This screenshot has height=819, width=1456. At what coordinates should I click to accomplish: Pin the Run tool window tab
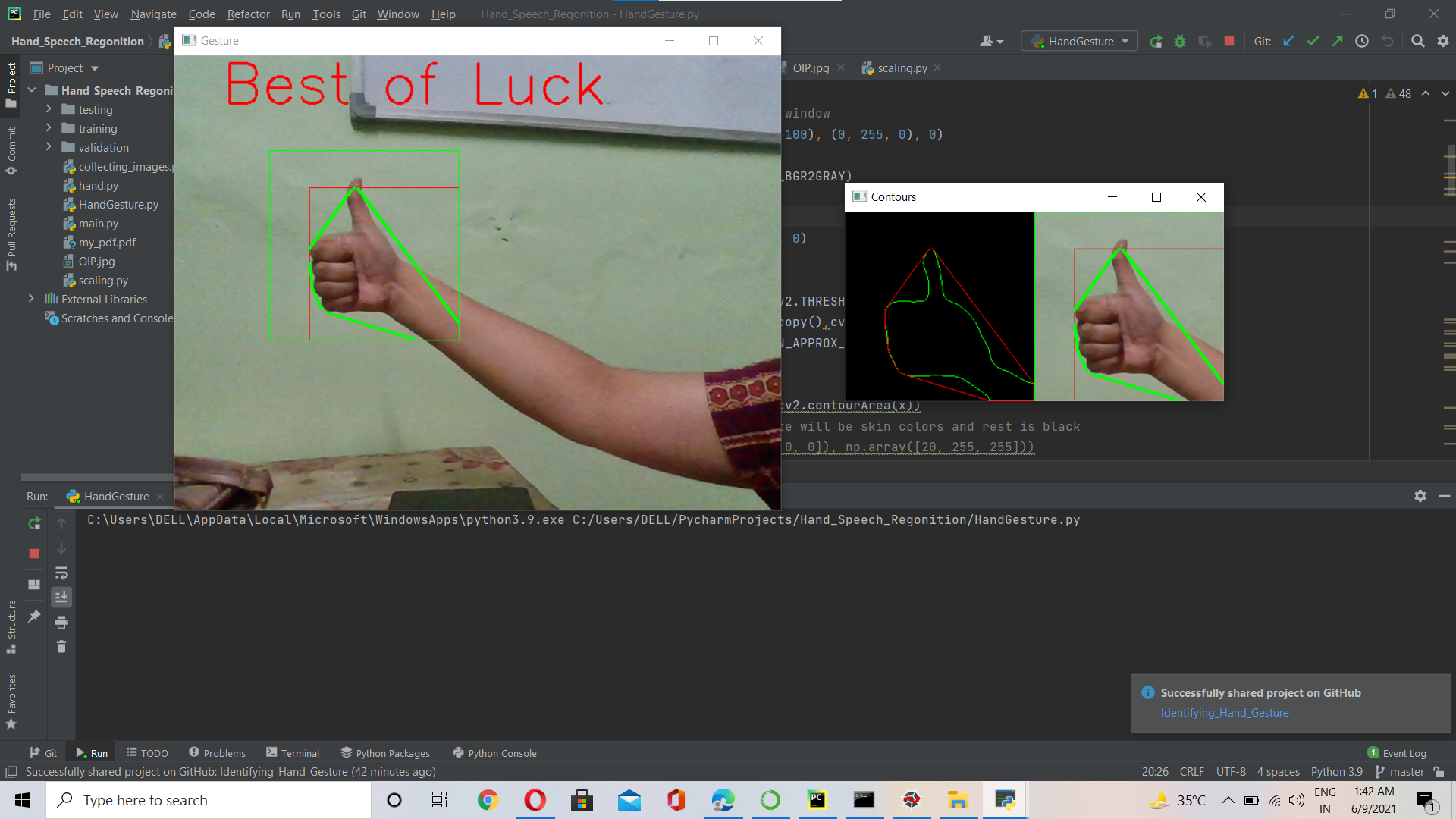33,617
